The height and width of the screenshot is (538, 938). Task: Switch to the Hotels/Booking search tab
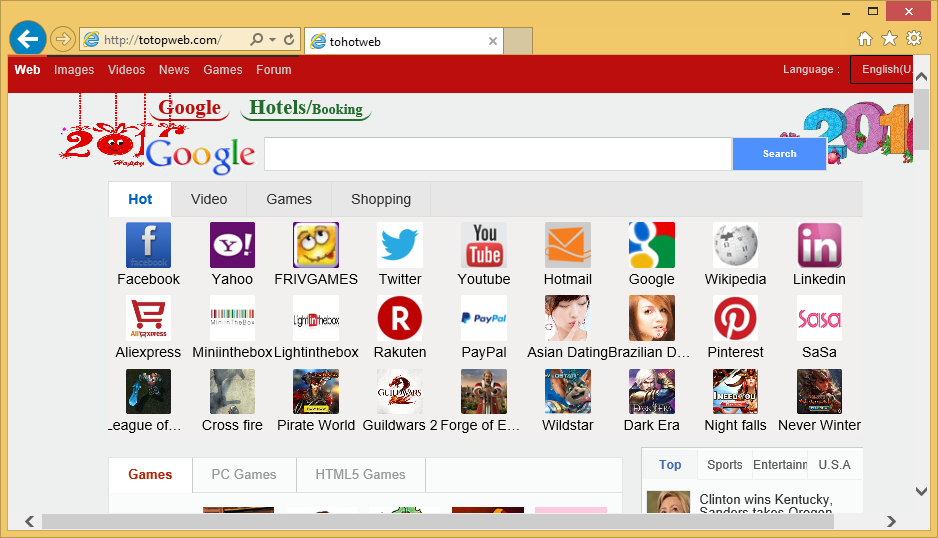(x=306, y=108)
